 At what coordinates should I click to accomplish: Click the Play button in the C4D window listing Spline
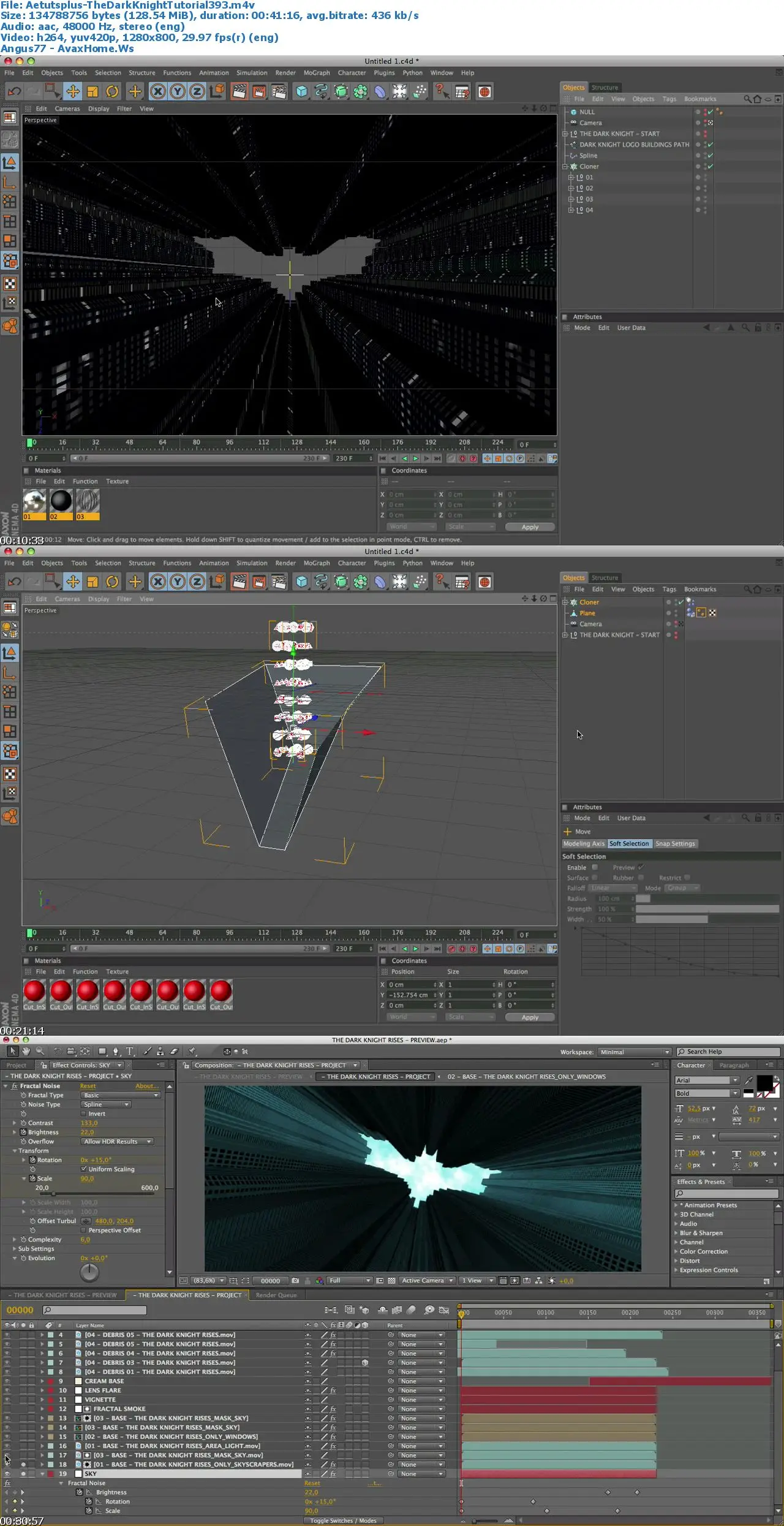pos(415,458)
